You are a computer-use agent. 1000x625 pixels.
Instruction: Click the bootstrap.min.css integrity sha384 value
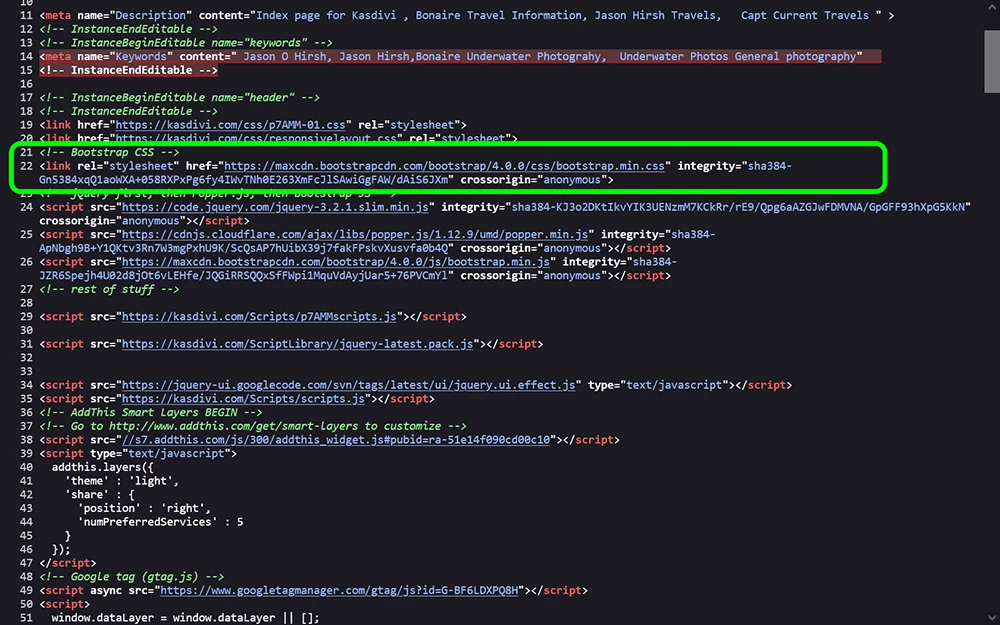[415, 173]
